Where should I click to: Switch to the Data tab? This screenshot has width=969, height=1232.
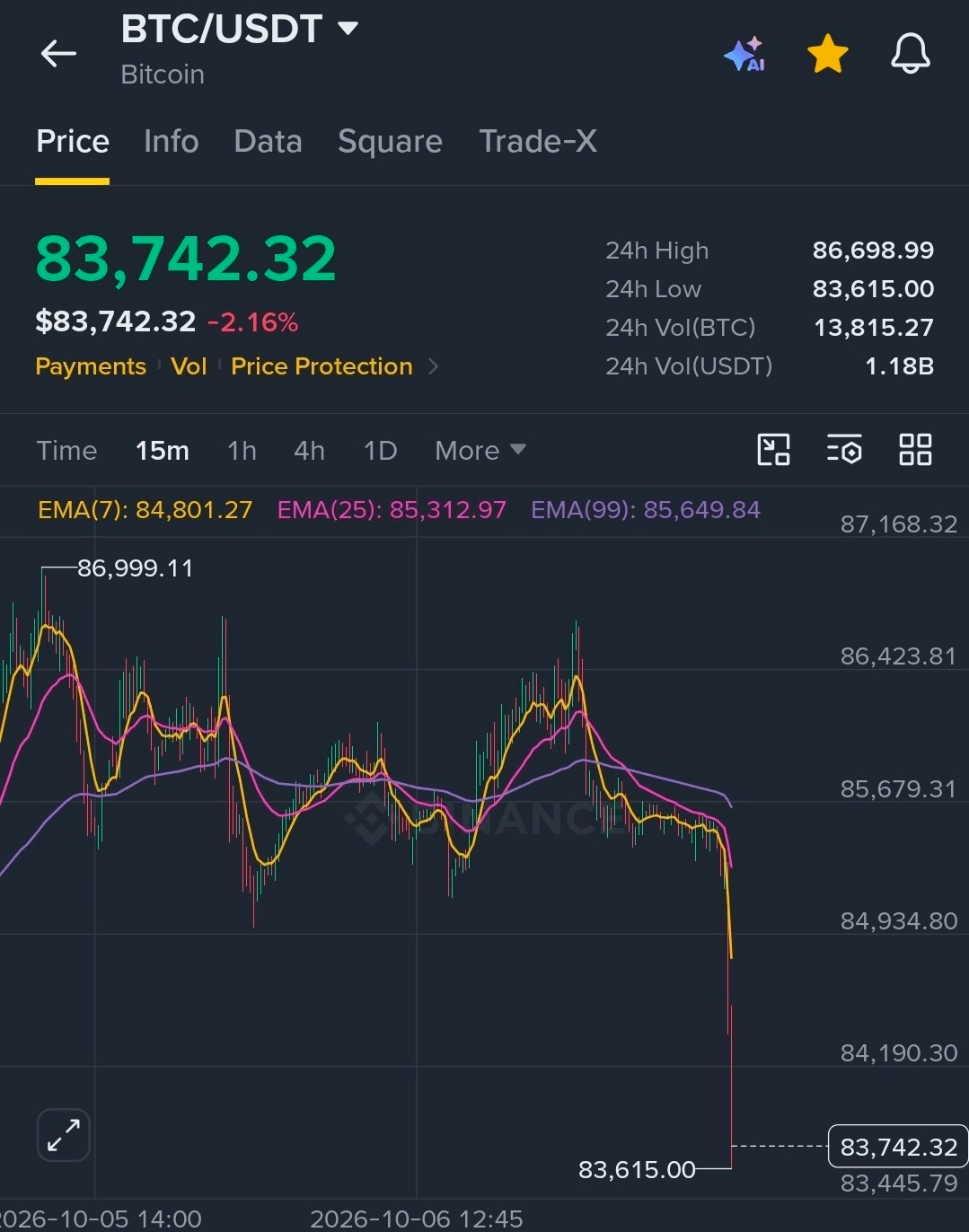268,141
